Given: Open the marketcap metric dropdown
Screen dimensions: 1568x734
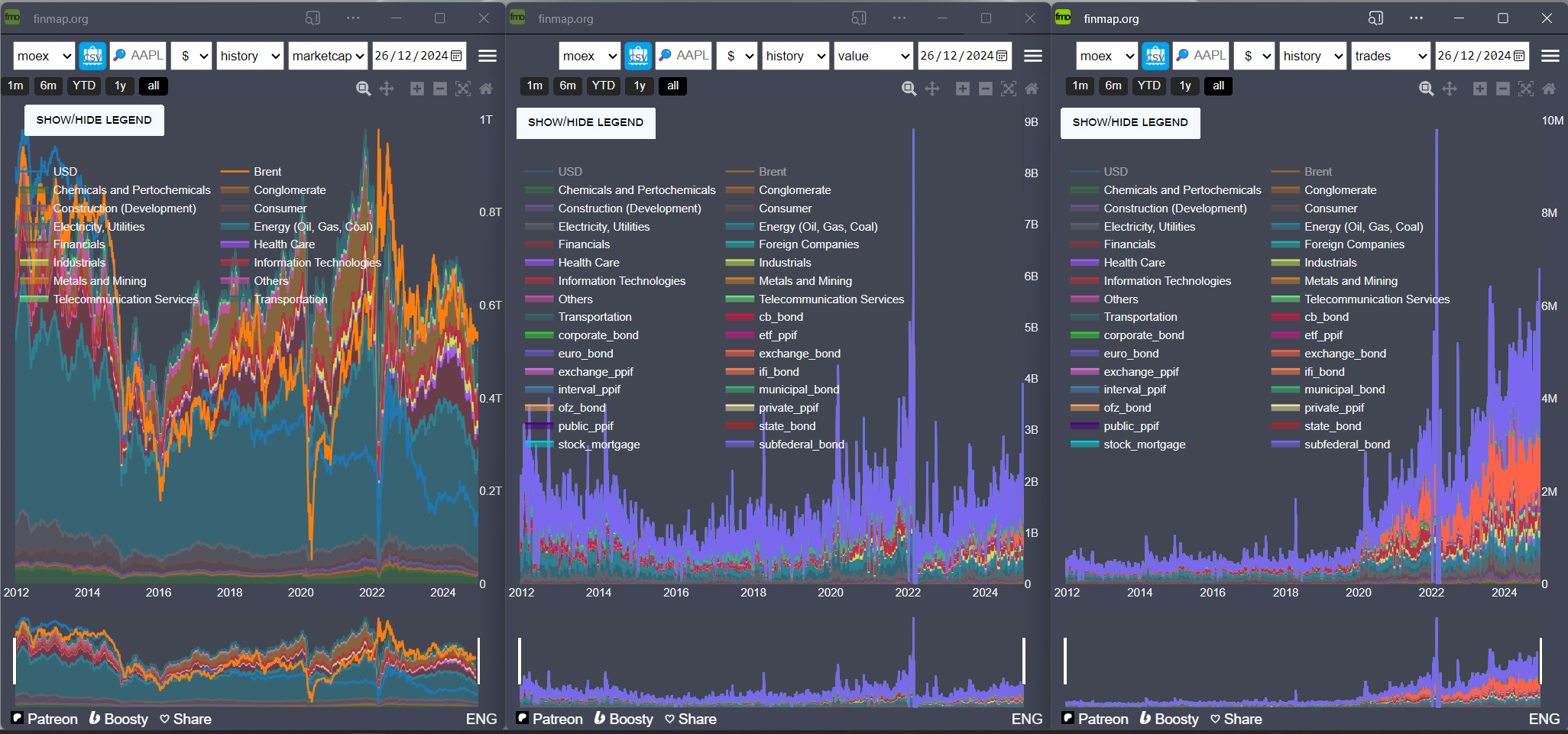Looking at the screenshot, I should pos(328,55).
